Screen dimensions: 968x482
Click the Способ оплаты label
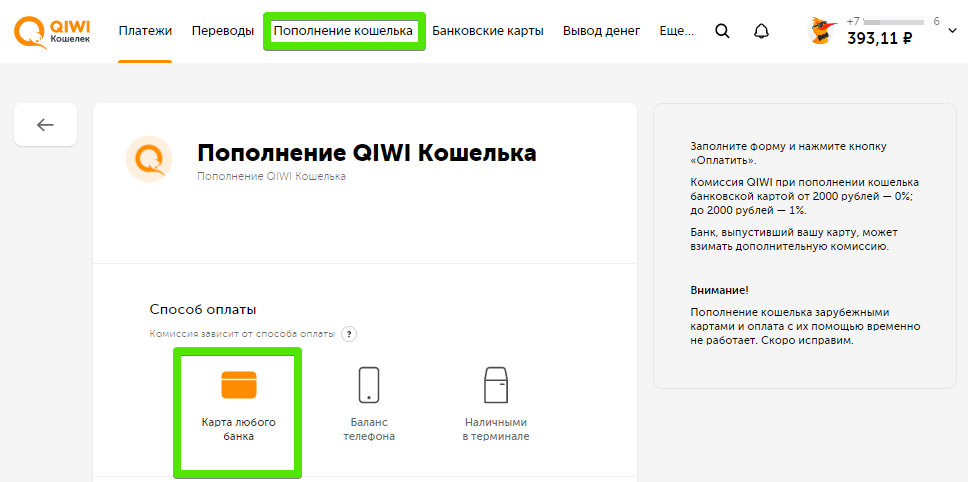[x=203, y=310]
